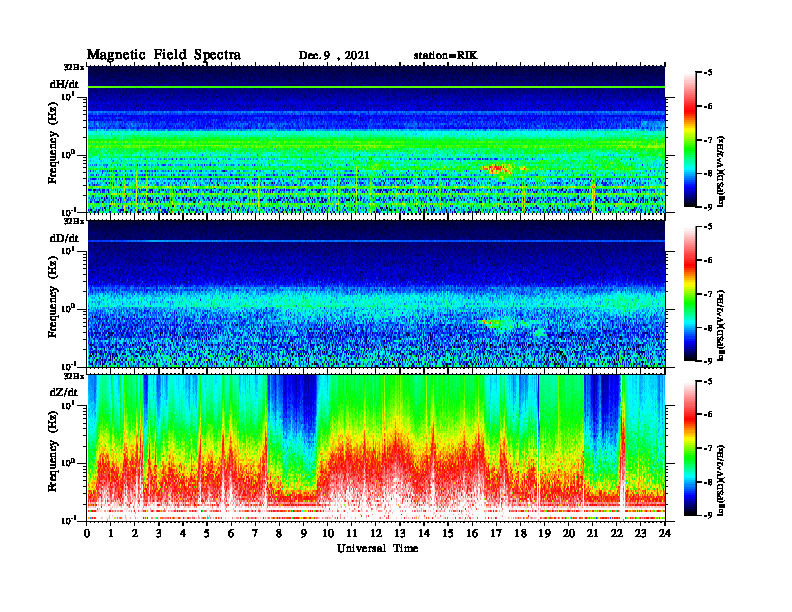Click the 32Hz label atop dD/dt panel
Screen dimensions: 792x612
coord(74,221)
